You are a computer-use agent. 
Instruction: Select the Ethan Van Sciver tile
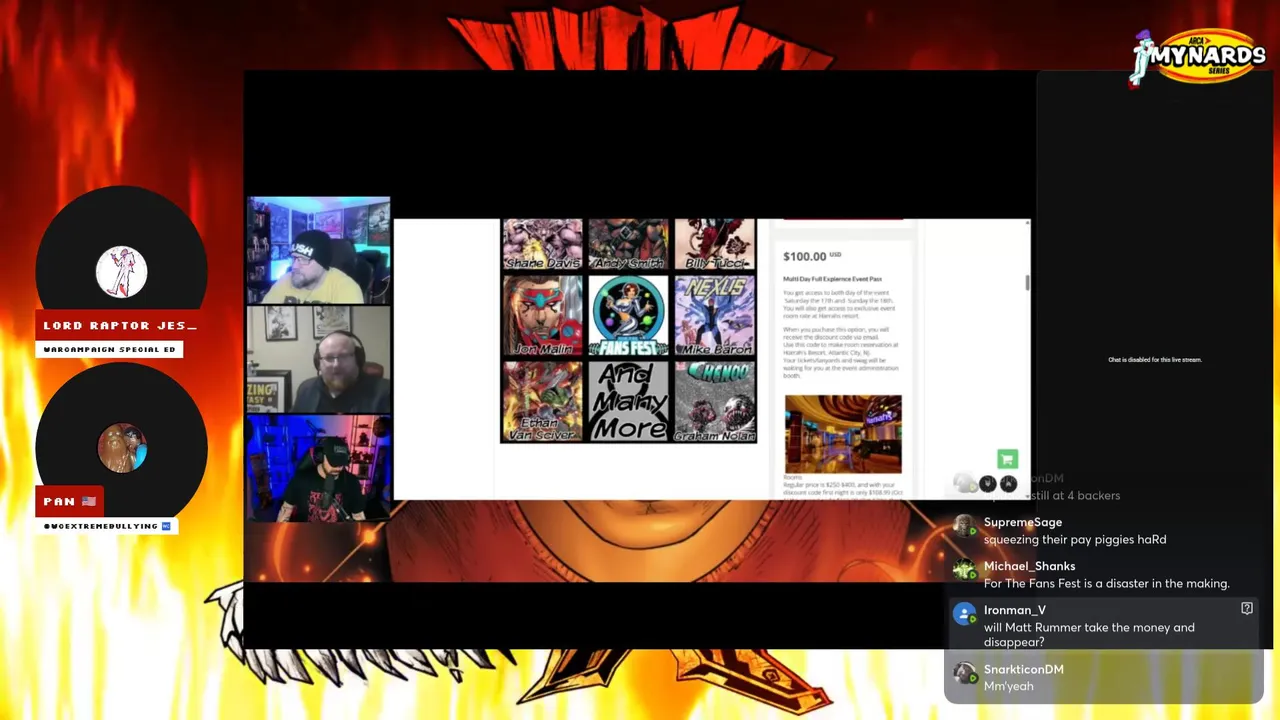pyautogui.click(x=542, y=401)
